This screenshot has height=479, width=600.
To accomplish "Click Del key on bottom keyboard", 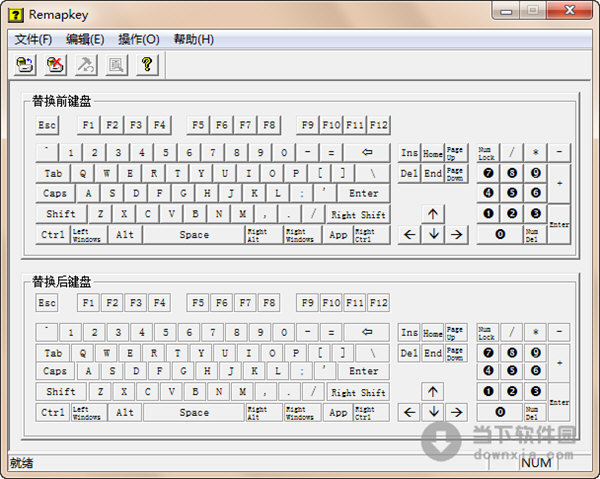I will pos(409,353).
